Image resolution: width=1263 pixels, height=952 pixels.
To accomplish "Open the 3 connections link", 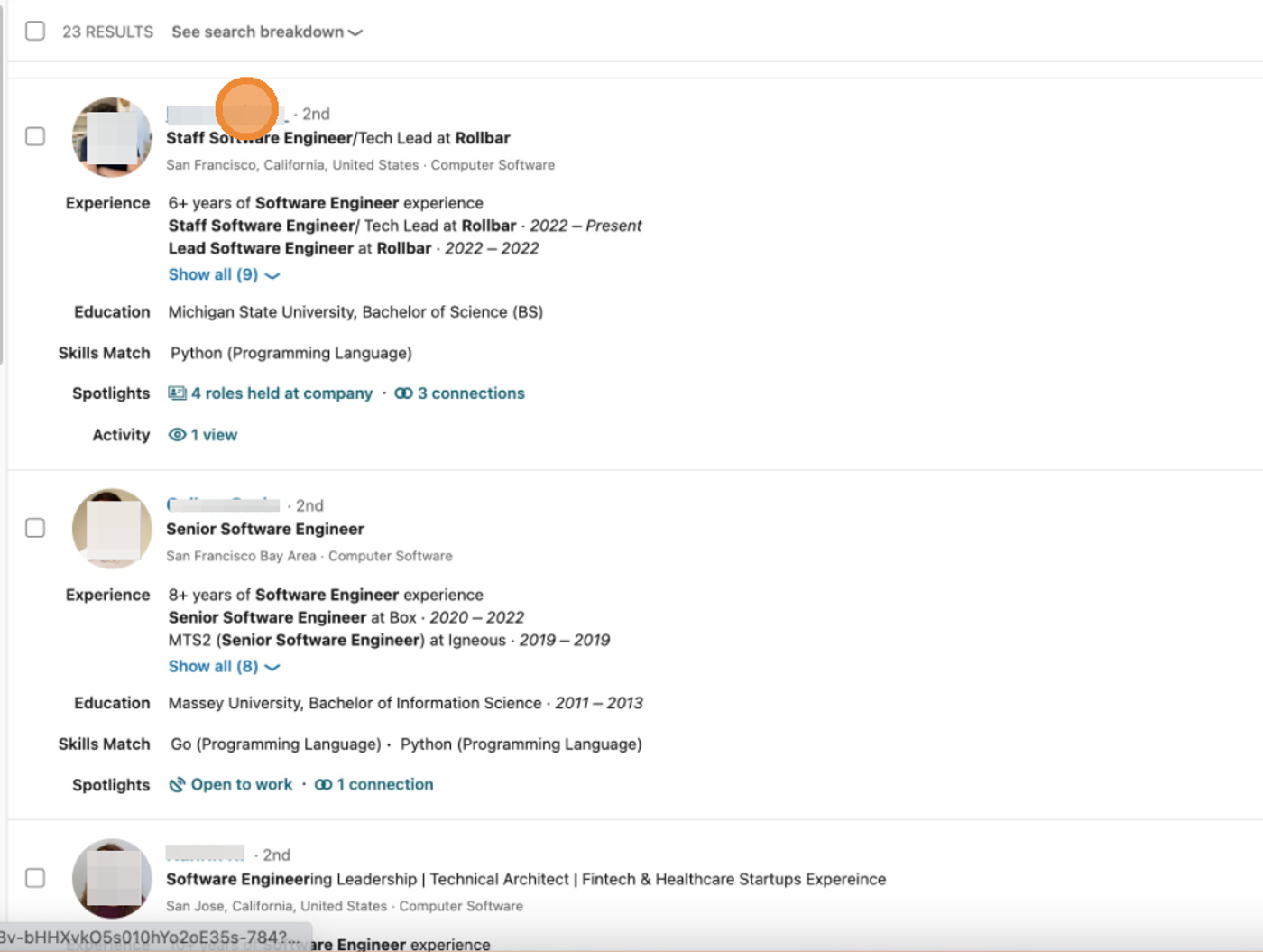I will point(471,393).
